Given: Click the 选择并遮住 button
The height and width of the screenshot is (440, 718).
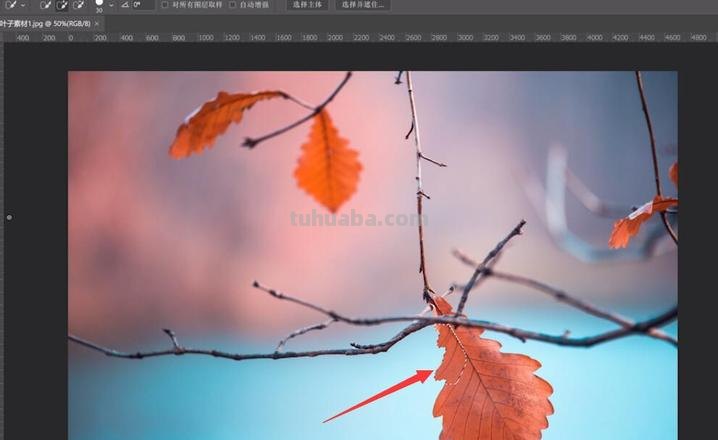Looking at the screenshot, I should pyautogui.click(x=362, y=5).
